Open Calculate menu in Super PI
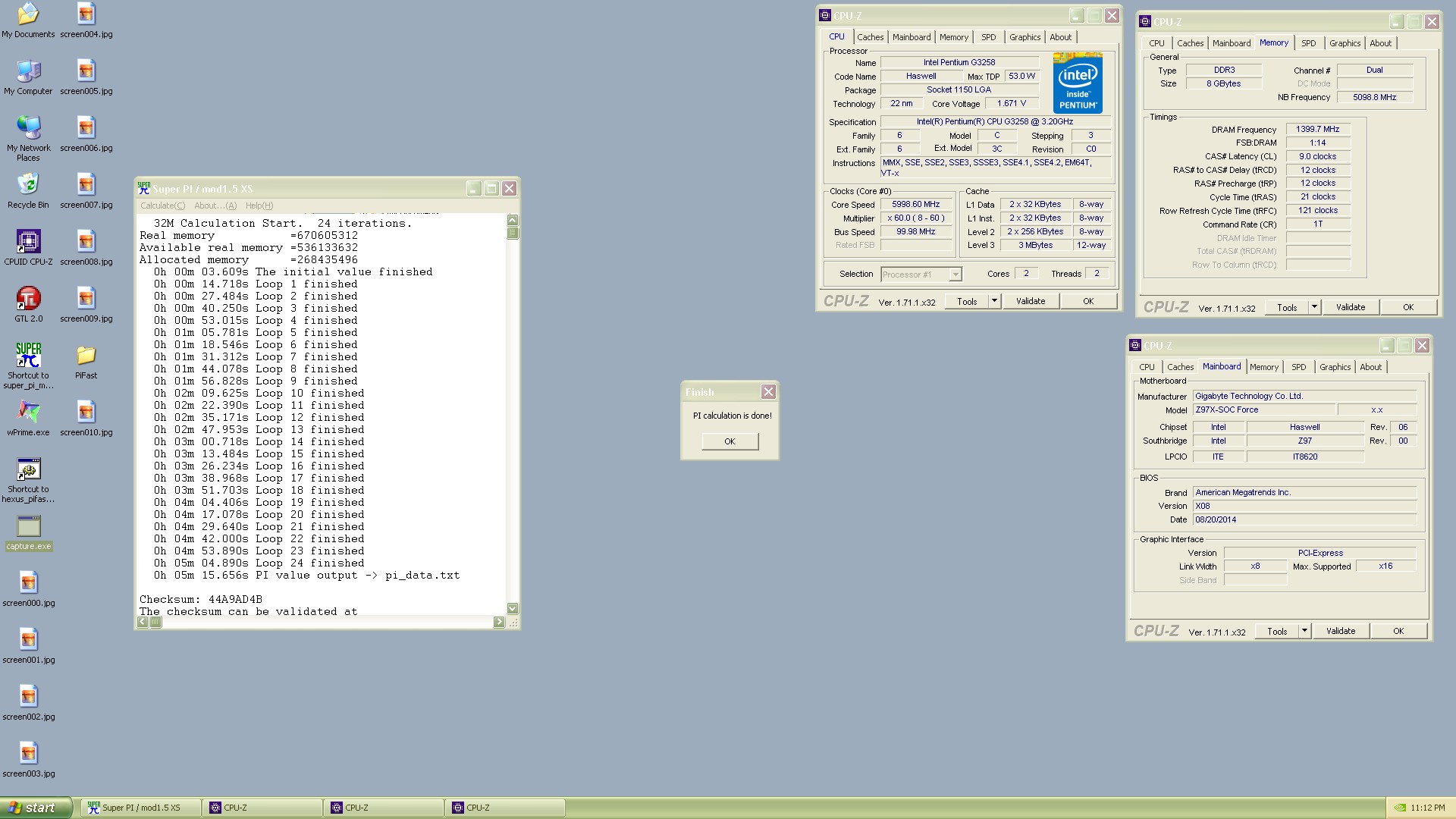Viewport: 1456px width, 819px height. coord(162,206)
